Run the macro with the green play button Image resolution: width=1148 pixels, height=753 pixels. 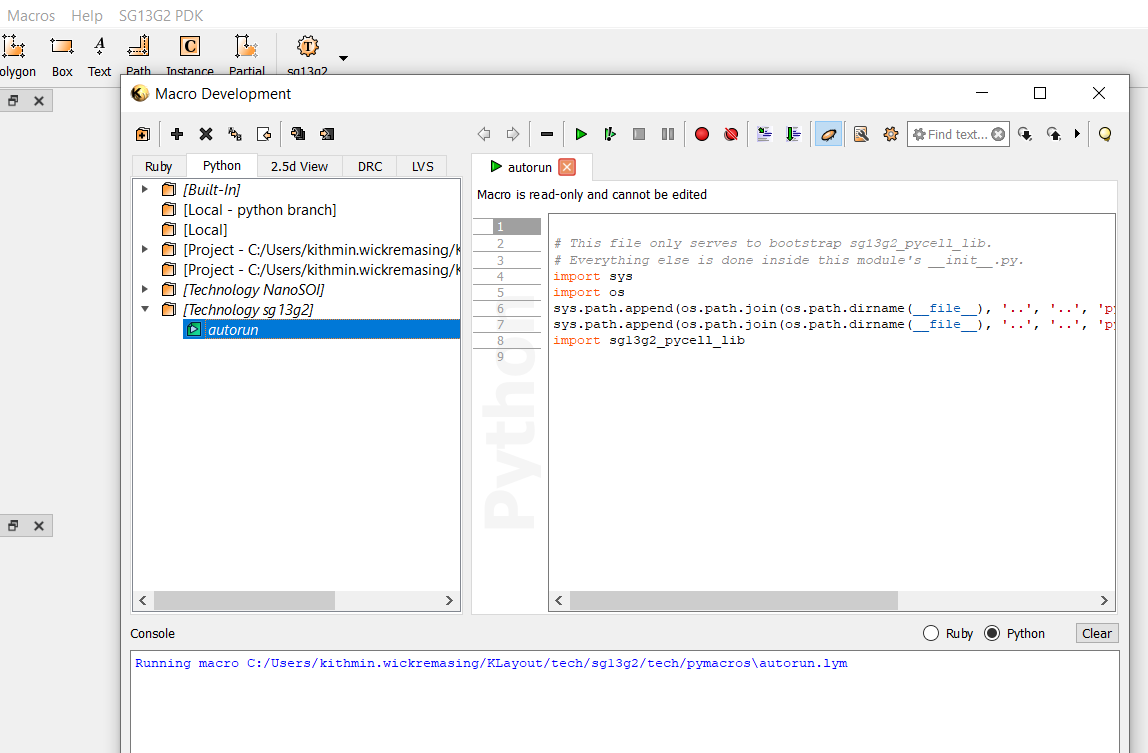coord(581,134)
